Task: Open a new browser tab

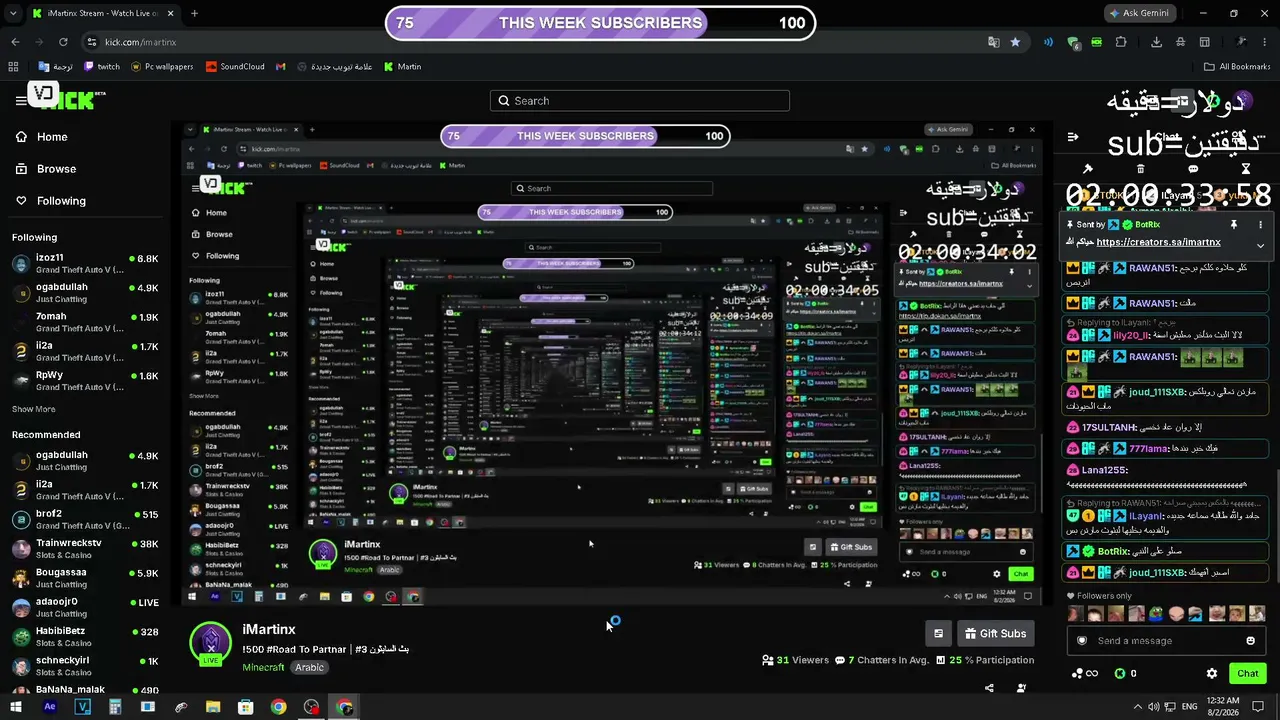Action: [194, 13]
